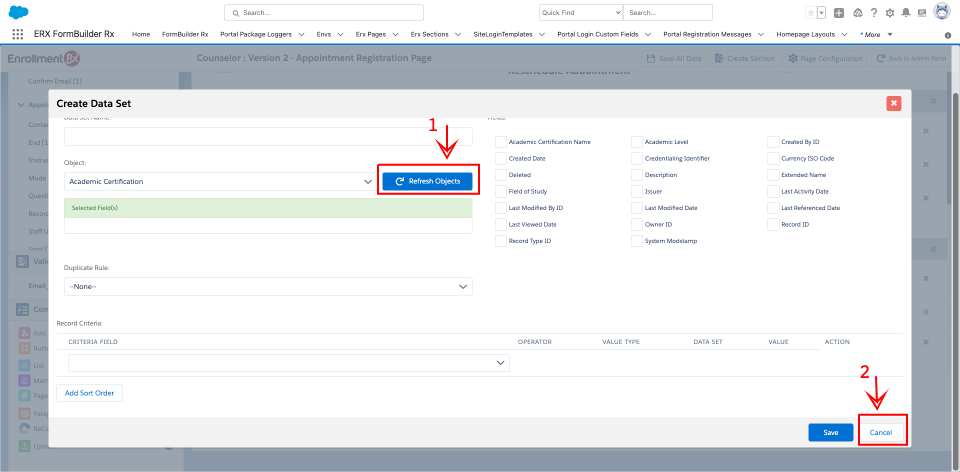Open the Global Actions plus icon
960x472 pixels.
click(838, 13)
